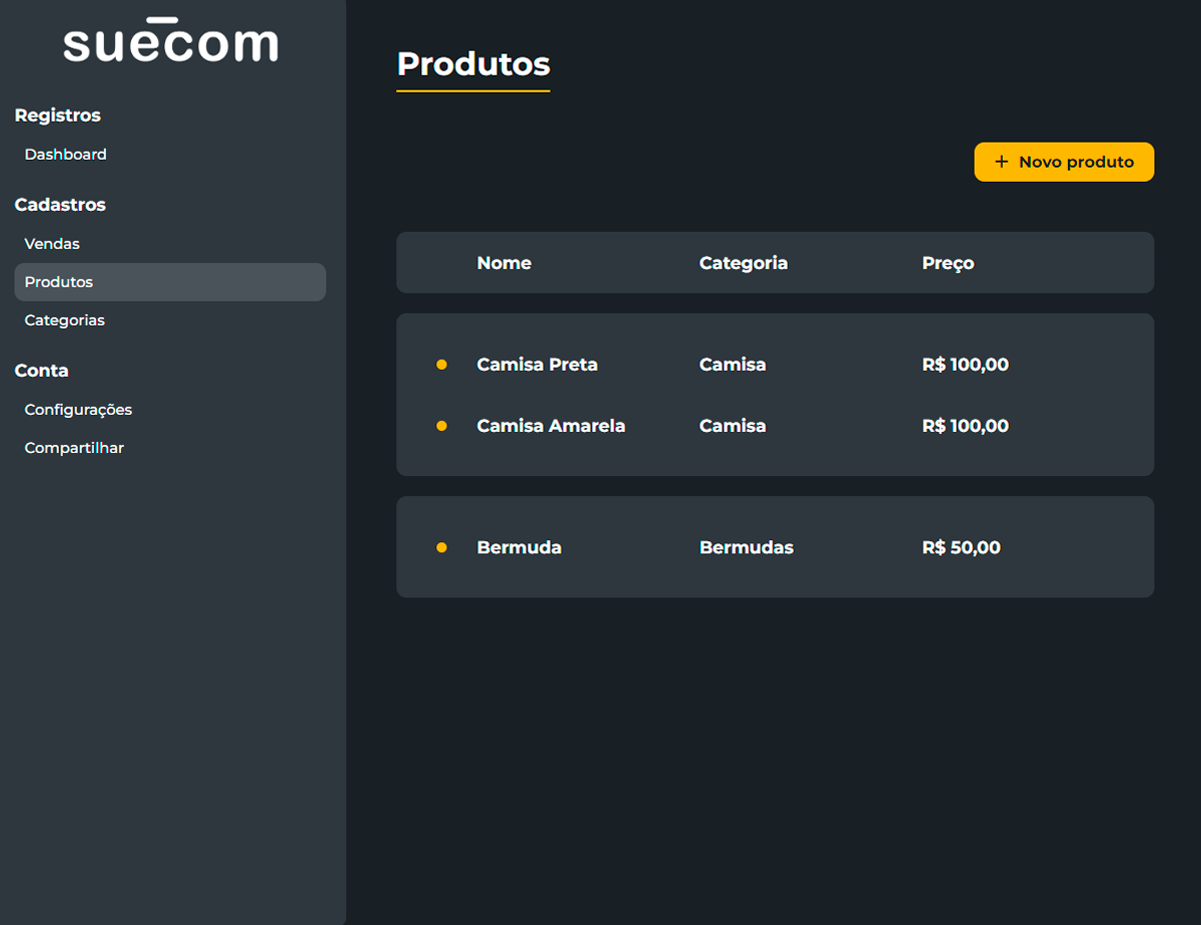Select Produtos in the sidebar
This screenshot has height=925, width=1201.
pyautogui.click(x=59, y=282)
